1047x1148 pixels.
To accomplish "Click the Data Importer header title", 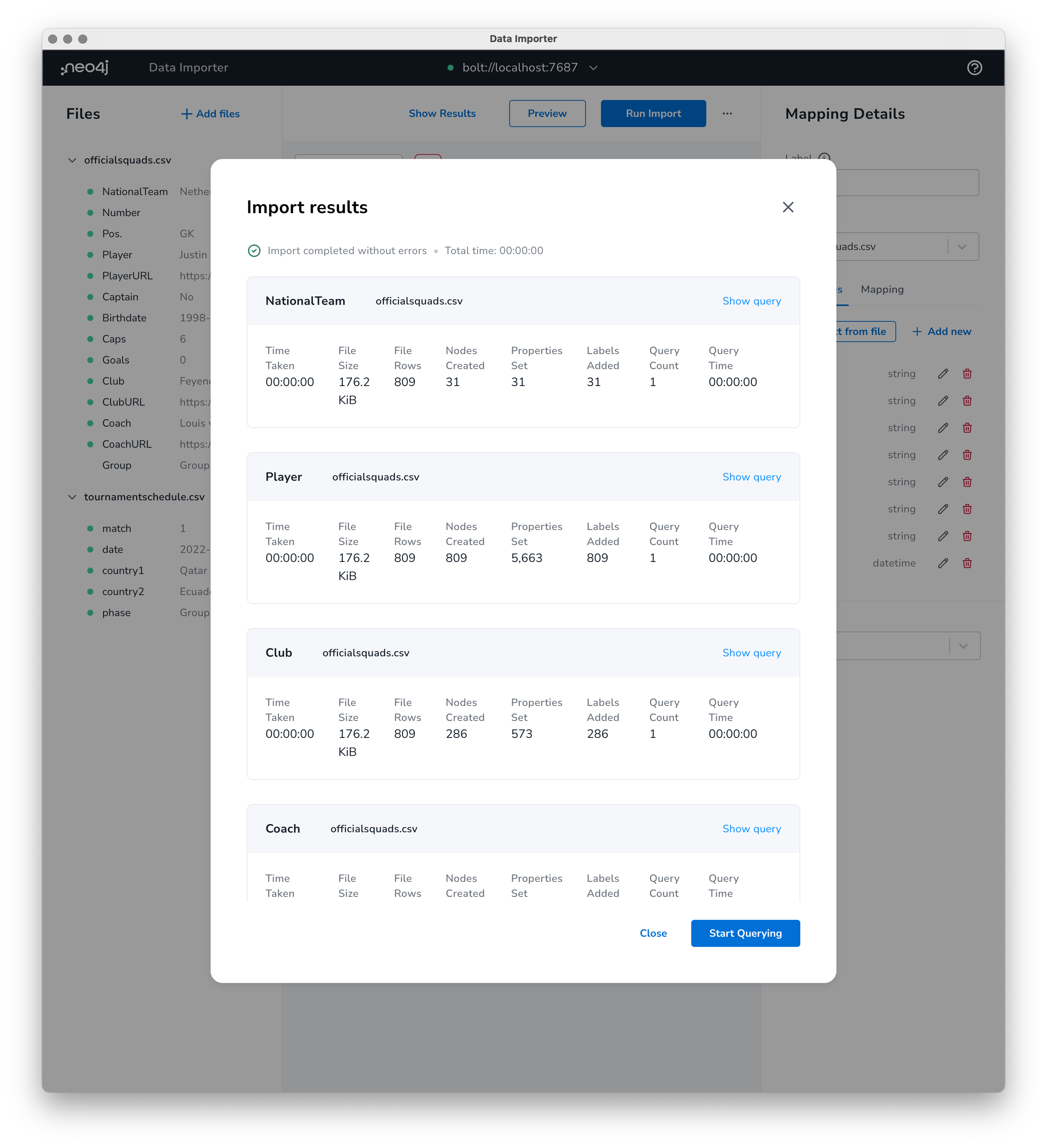I will [x=188, y=68].
